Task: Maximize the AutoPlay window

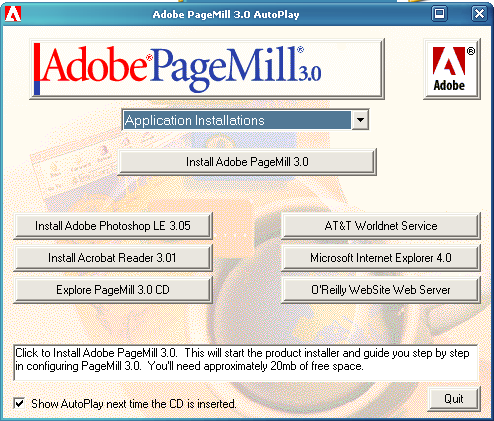Action: [439, 14]
